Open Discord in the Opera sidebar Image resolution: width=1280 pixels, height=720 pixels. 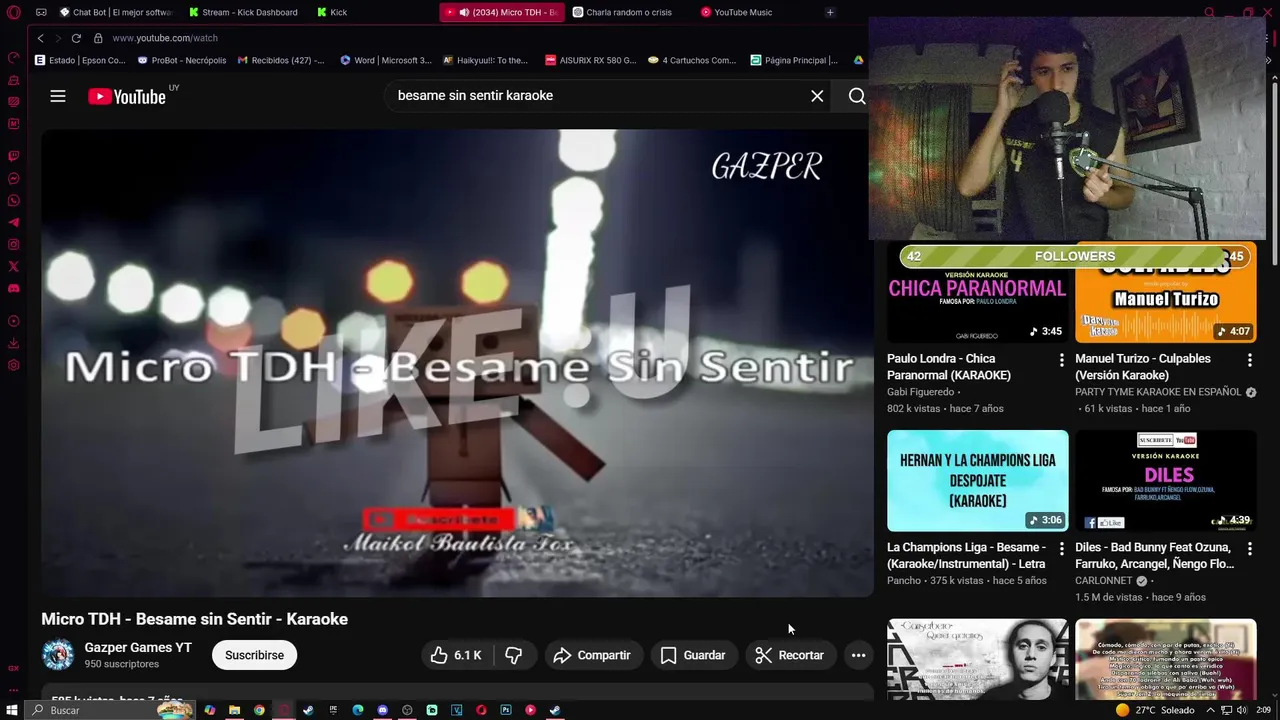tap(13, 289)
